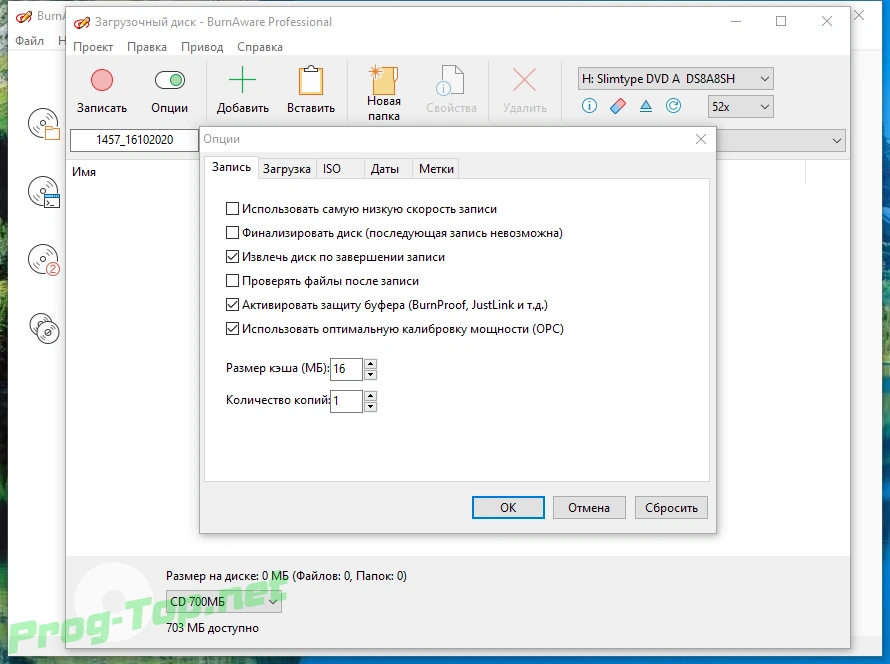Refresh drive with circular arrow icon

click(673, 106)
